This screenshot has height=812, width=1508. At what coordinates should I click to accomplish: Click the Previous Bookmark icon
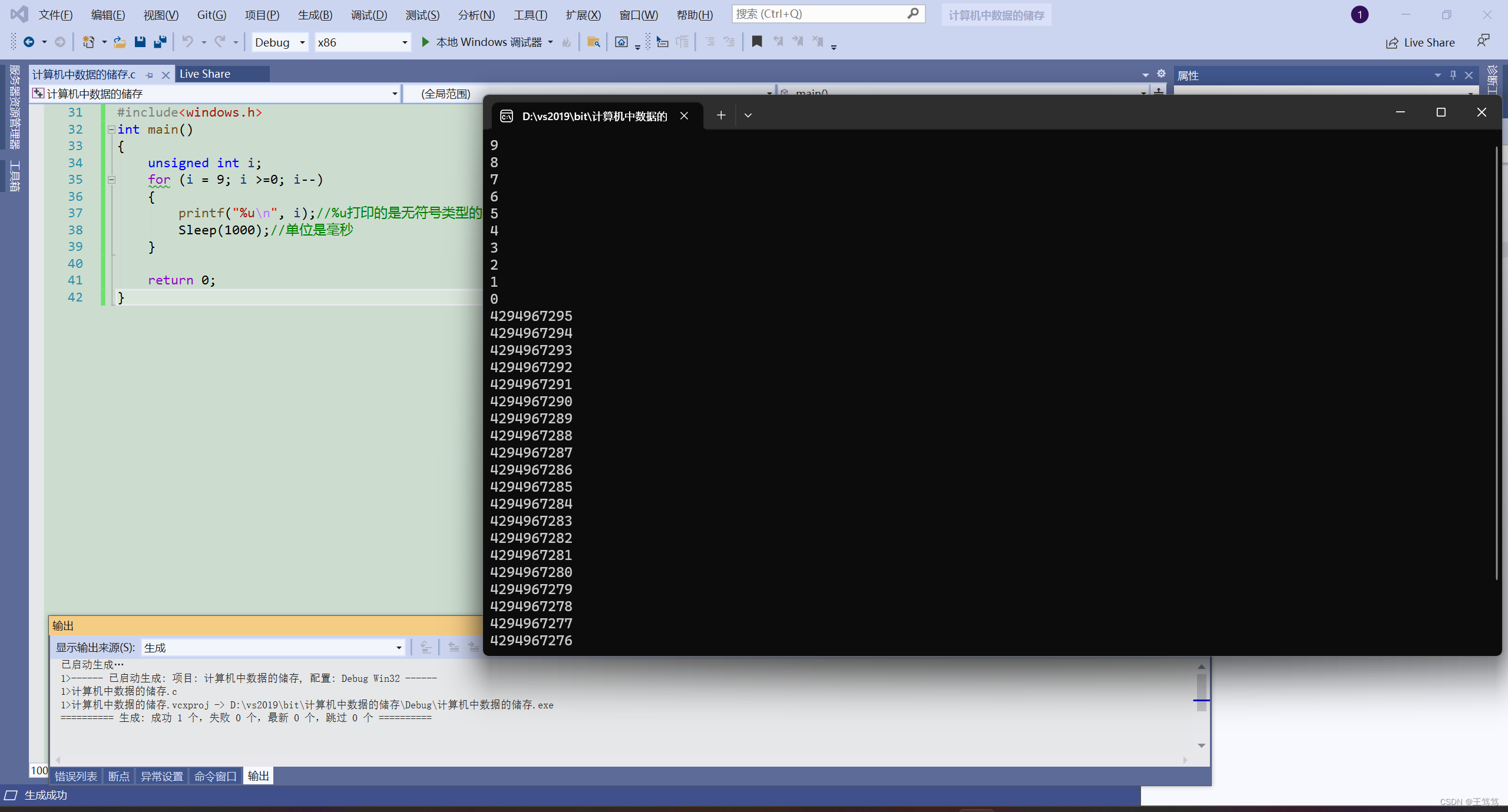point(778,41)
